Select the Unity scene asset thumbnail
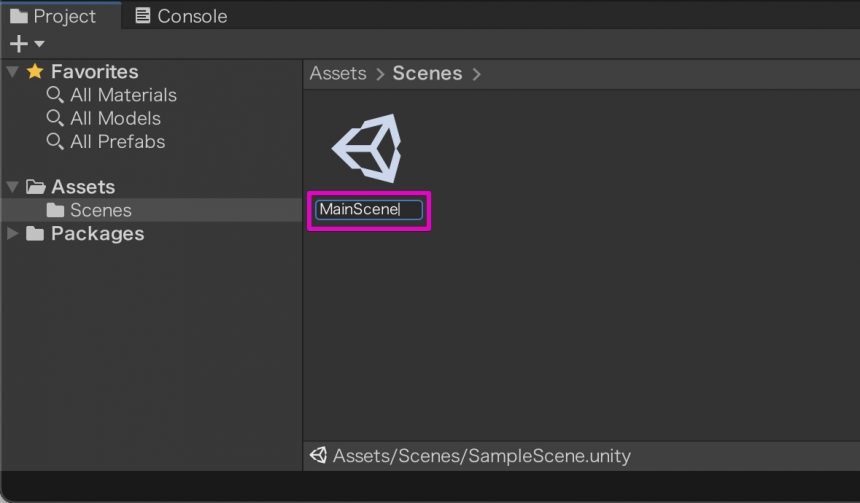The image size is (860, 503). [x=366, y=148]
